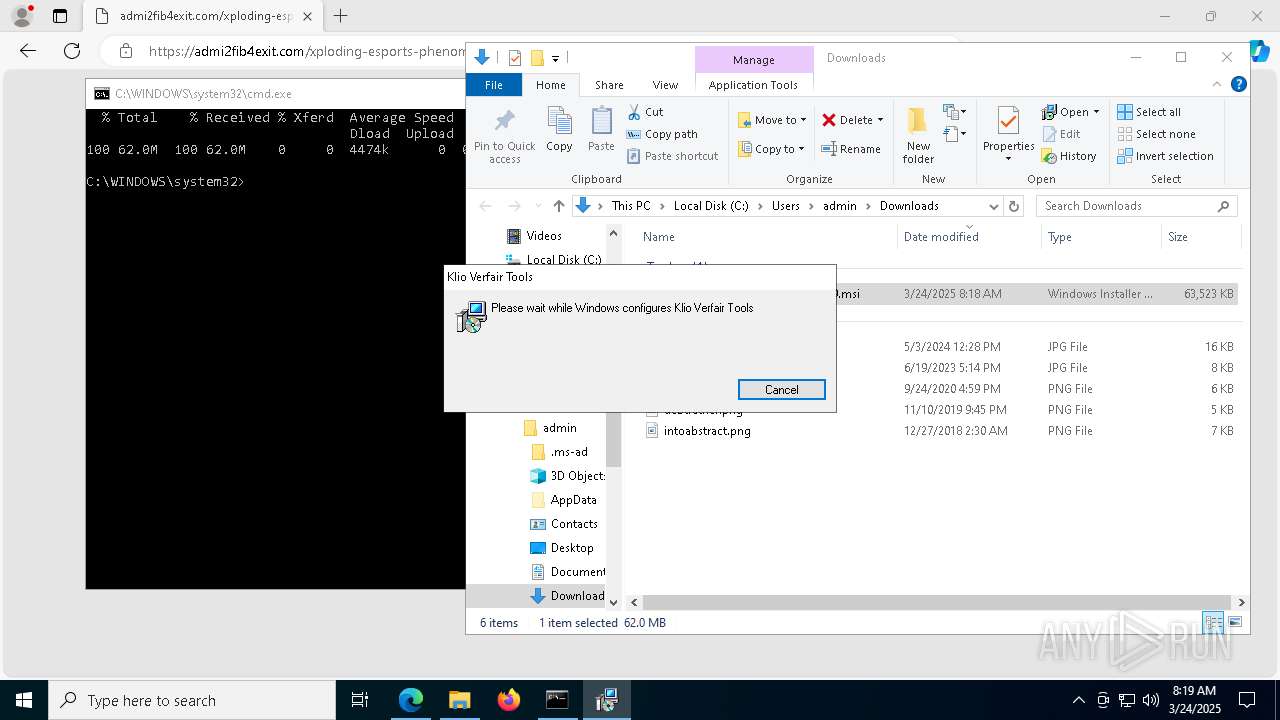Expand the Delete options arrow
1280x720 pixels.
click(x=880, y=120)
